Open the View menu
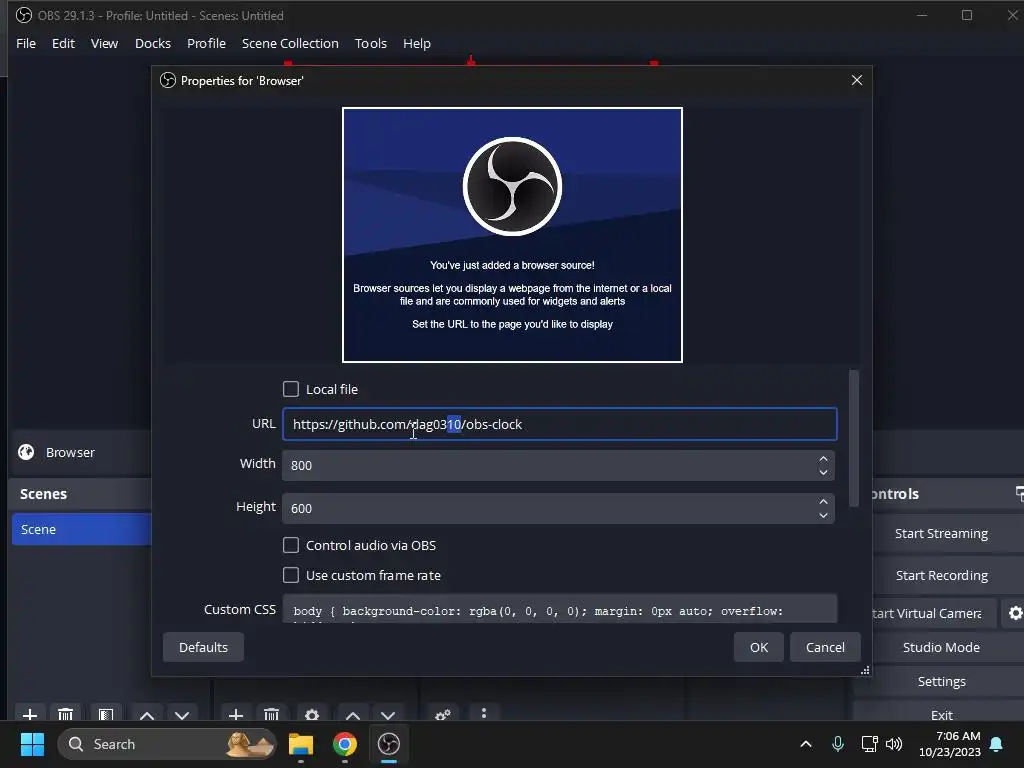Screen dimensions: 1024x768 coord(104,43)
